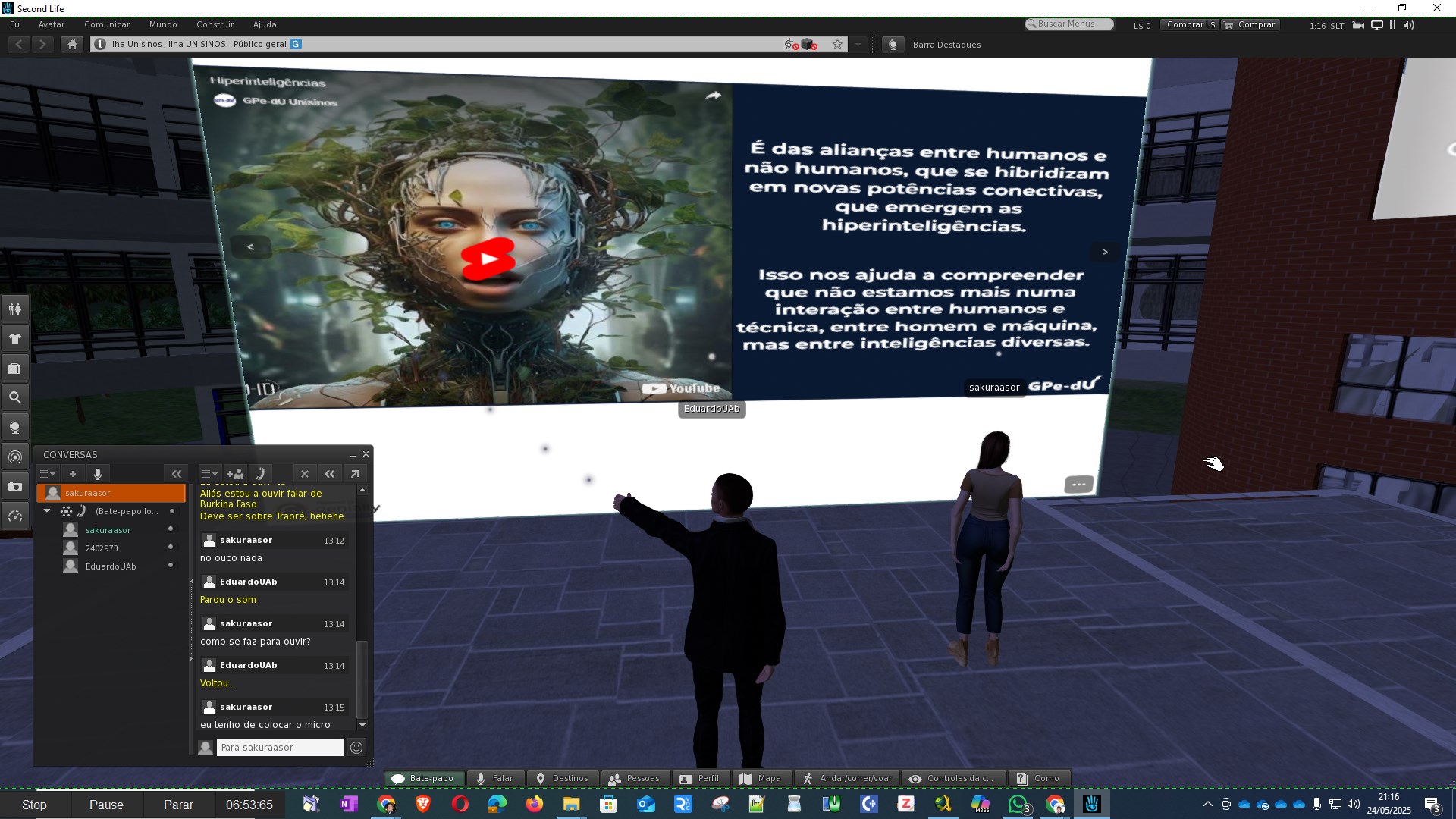Collapse the Bate-papo local participants tree

coord(47,511)
